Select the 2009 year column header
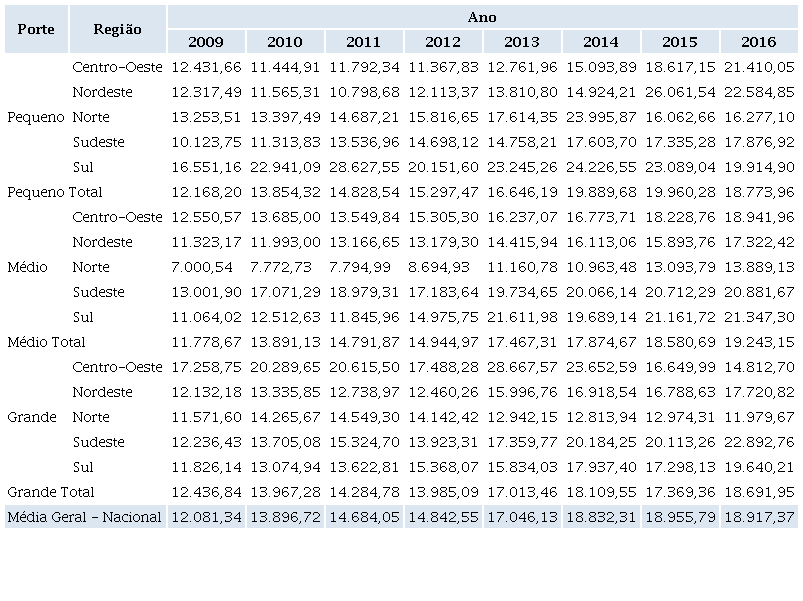Viewport: 803px width, 601px height. [206, 42]
